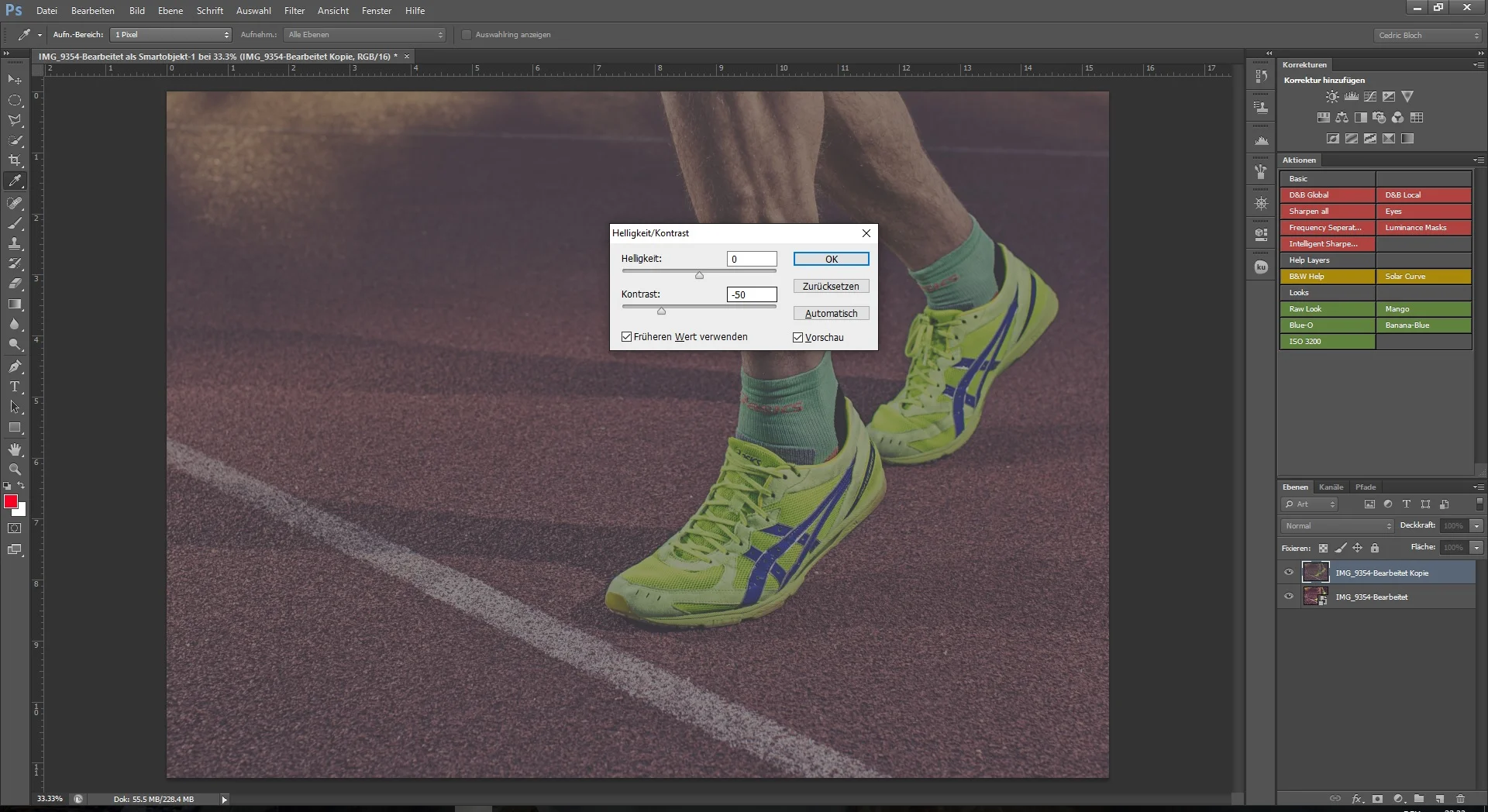Click the Zurücksetzen button
Image resolution: width=1488 pixels, height=812 pixels.
(831, 287)
